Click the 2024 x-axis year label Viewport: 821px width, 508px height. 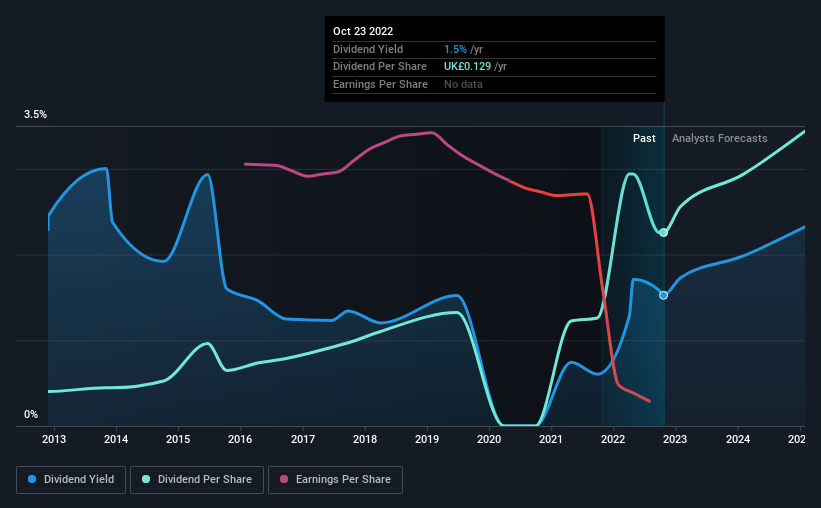pos(738,439)
